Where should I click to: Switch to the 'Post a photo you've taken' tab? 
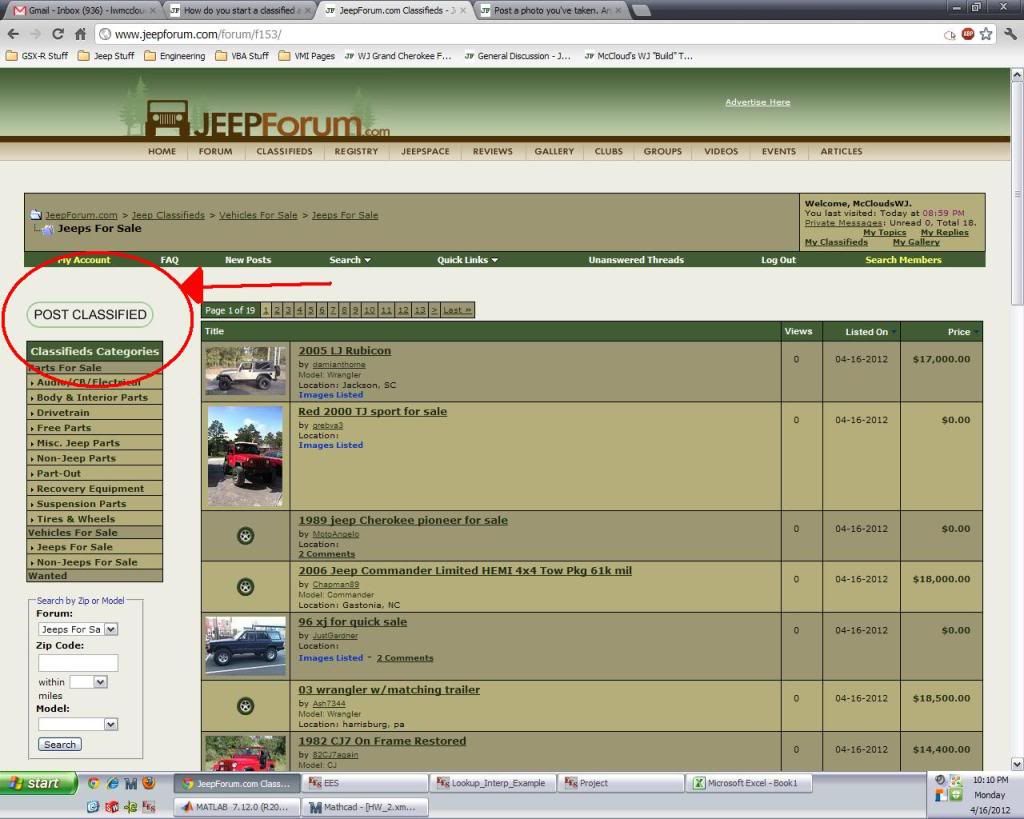click(x=552, y=10)
